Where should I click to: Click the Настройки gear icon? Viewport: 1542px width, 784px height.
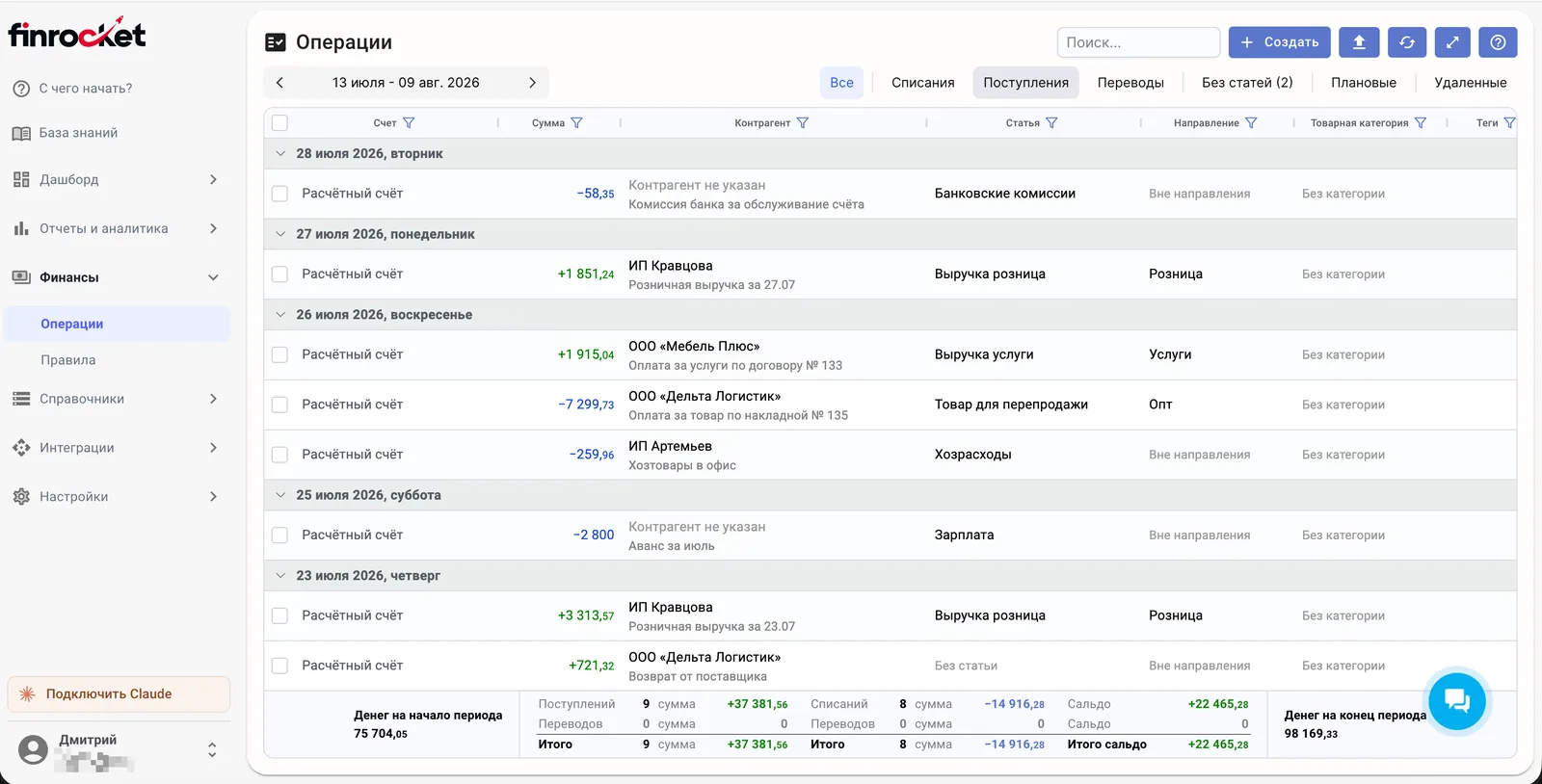(21, 497)
